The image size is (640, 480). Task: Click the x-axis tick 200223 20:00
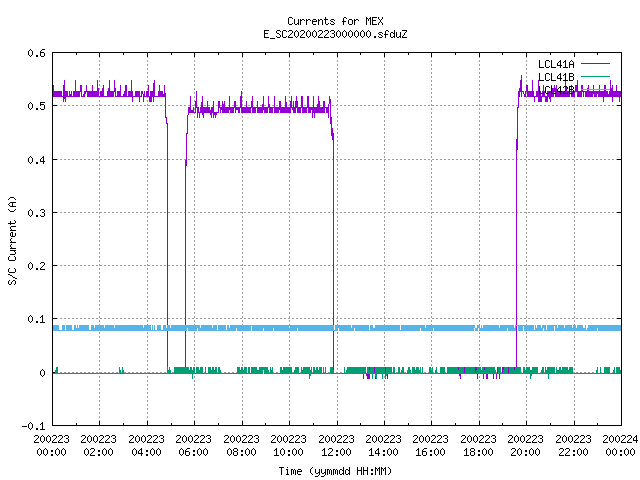526,445
